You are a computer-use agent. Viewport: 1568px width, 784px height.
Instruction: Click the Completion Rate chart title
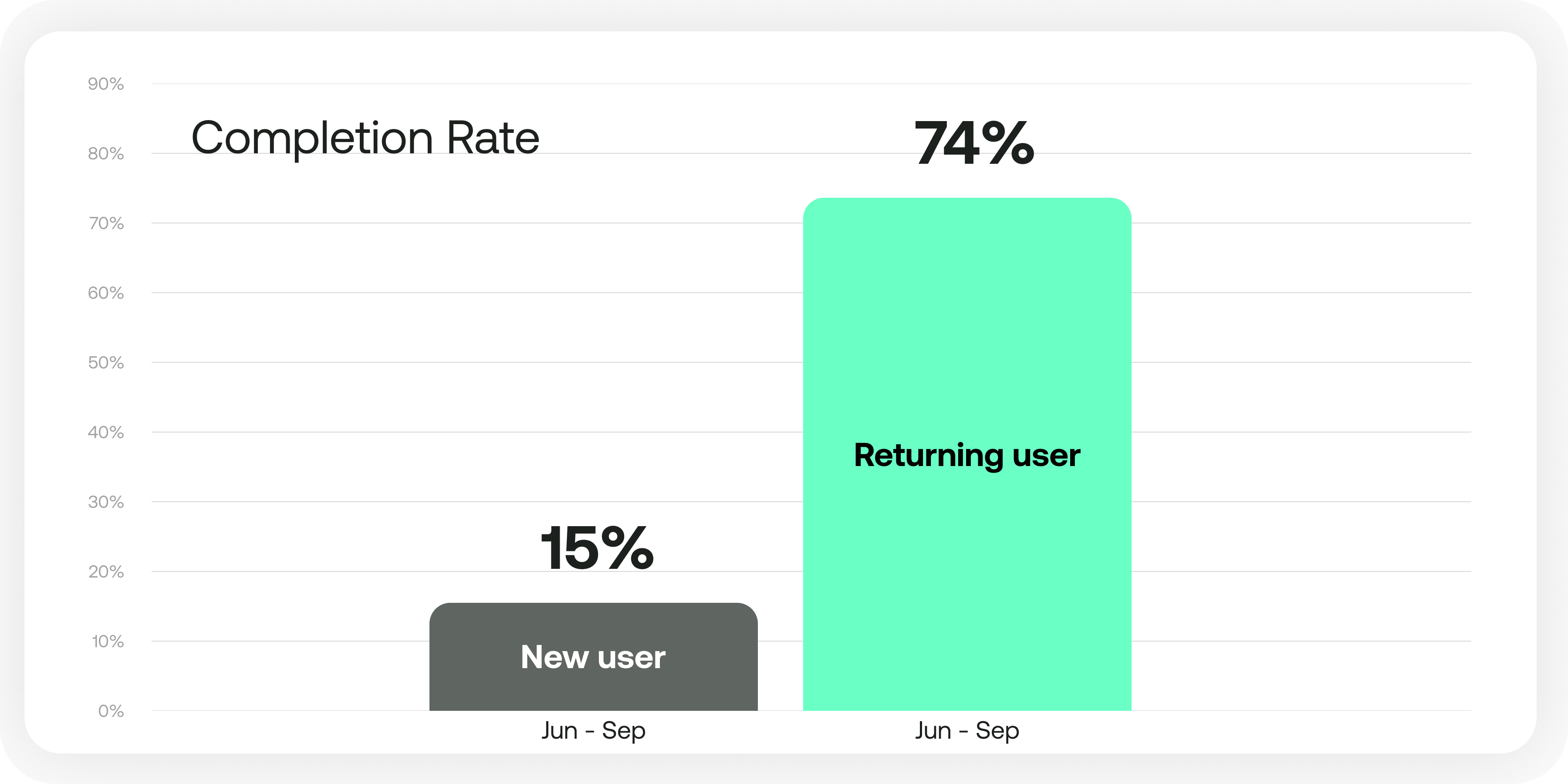coord(365,138)
